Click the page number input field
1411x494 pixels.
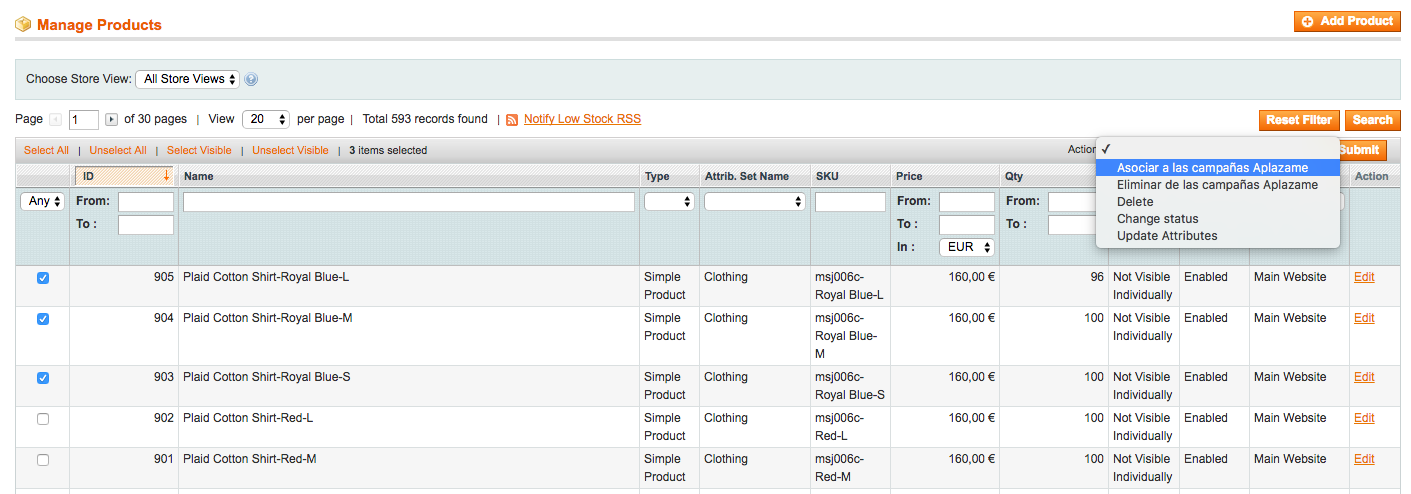[x=84, y=120]
